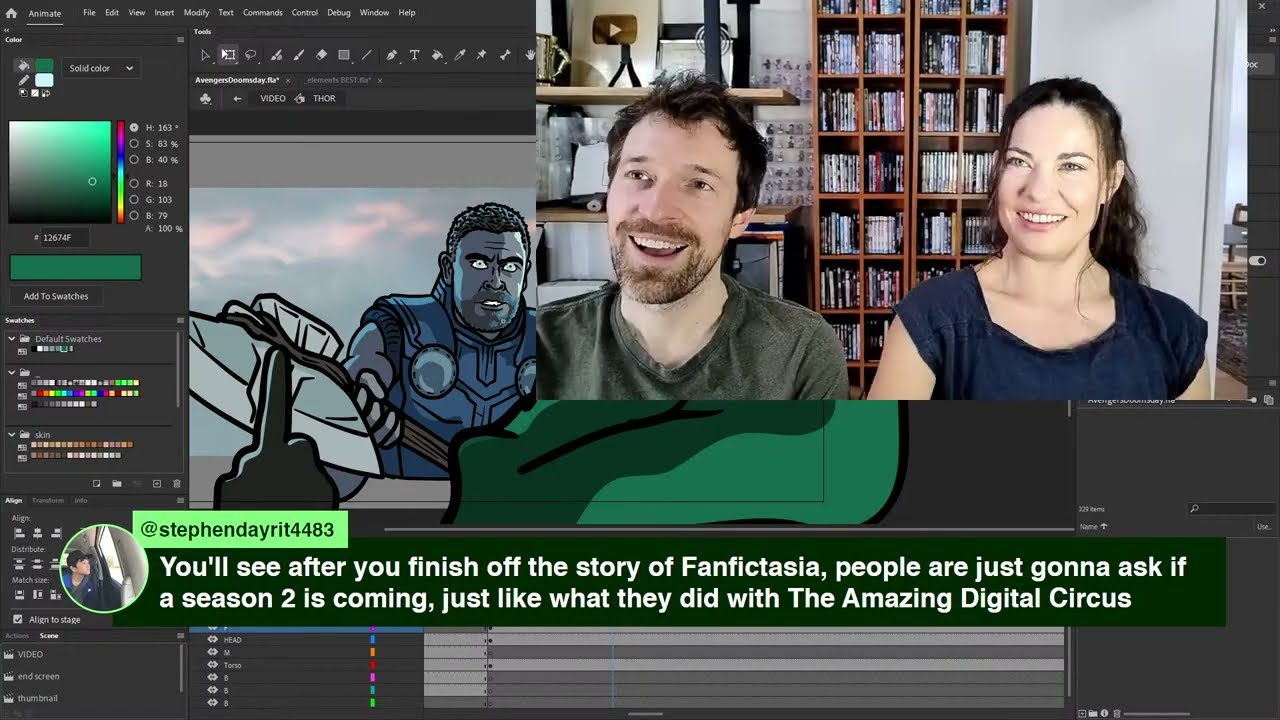Select the R red radio button

(x=134, y=184)
